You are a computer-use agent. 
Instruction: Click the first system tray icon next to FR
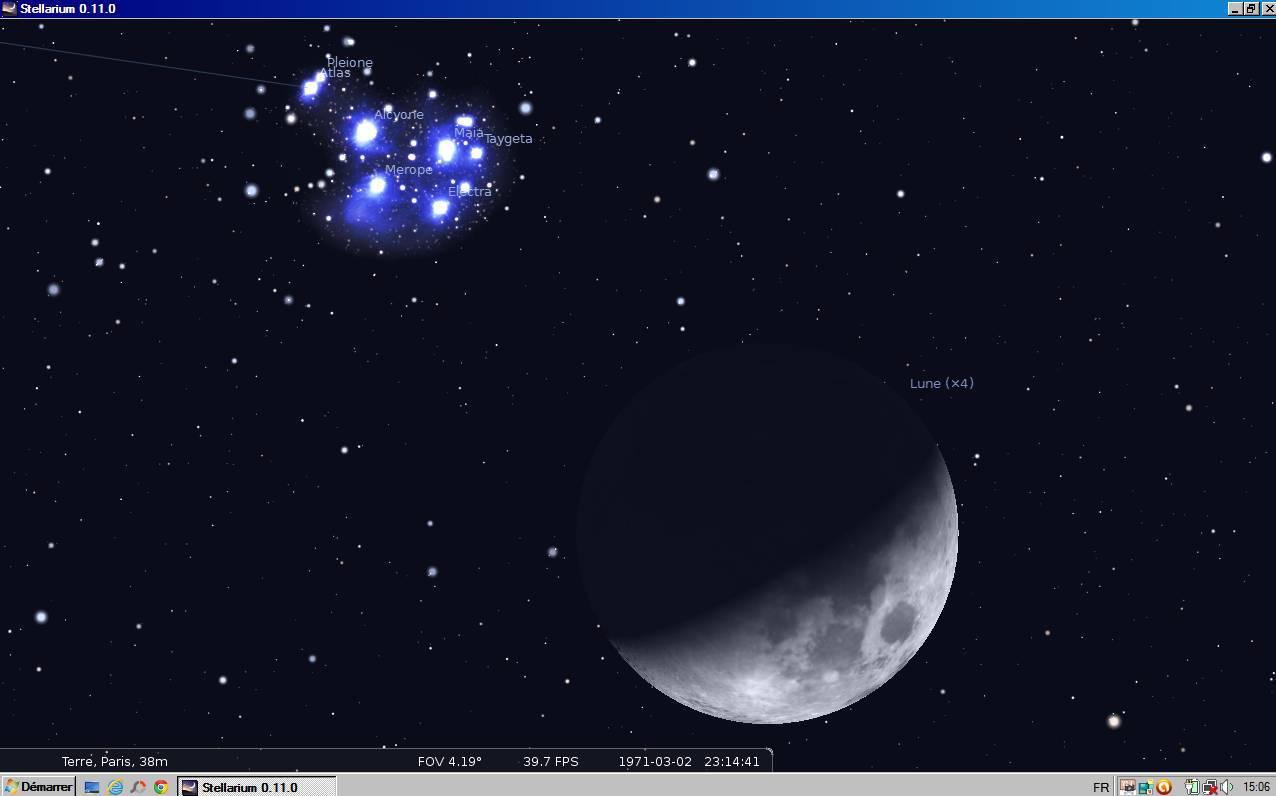[1127, 787]
